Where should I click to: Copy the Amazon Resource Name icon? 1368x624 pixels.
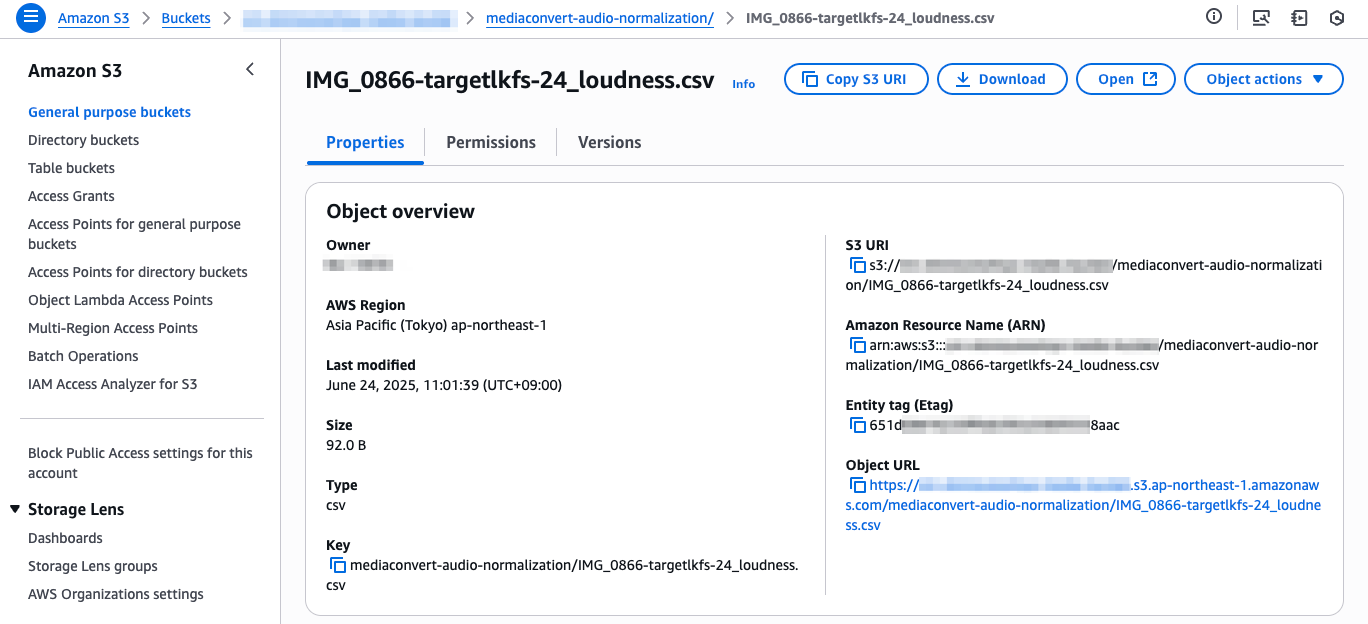[857, 345]
